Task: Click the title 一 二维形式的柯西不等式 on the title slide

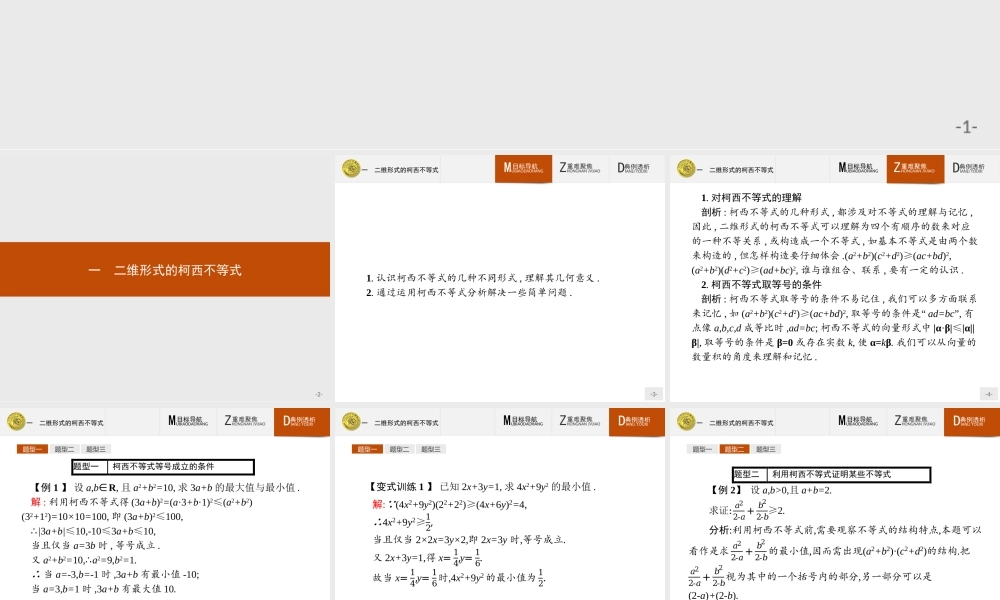Action: (x=165, y=270)
